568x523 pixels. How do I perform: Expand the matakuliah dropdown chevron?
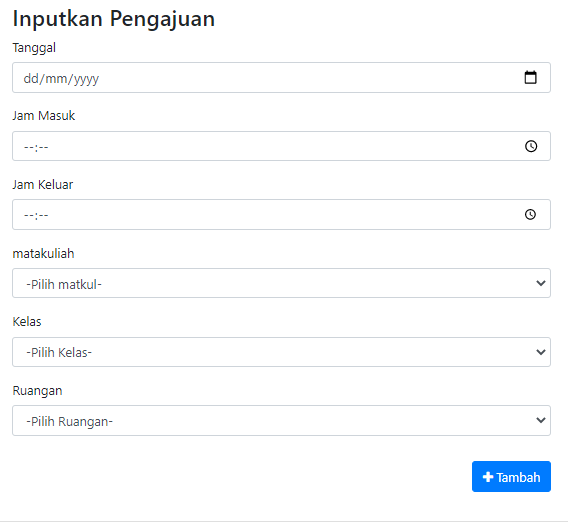coord(540,283)
